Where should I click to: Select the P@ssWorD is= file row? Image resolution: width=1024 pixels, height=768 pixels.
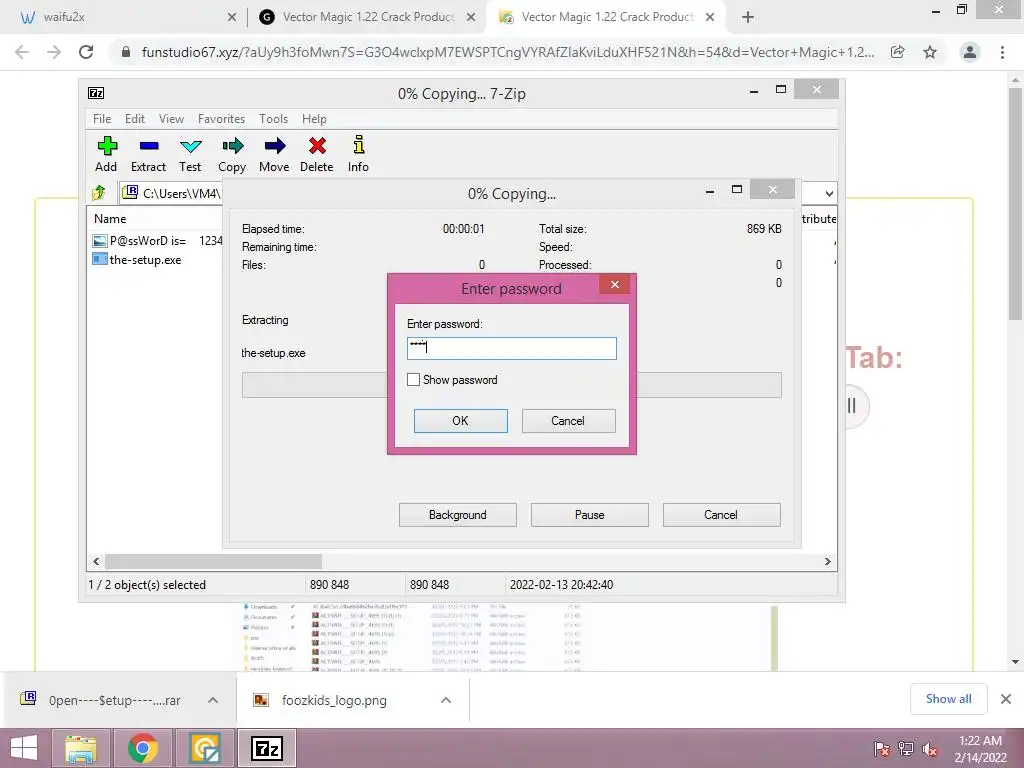click(157, 240)
